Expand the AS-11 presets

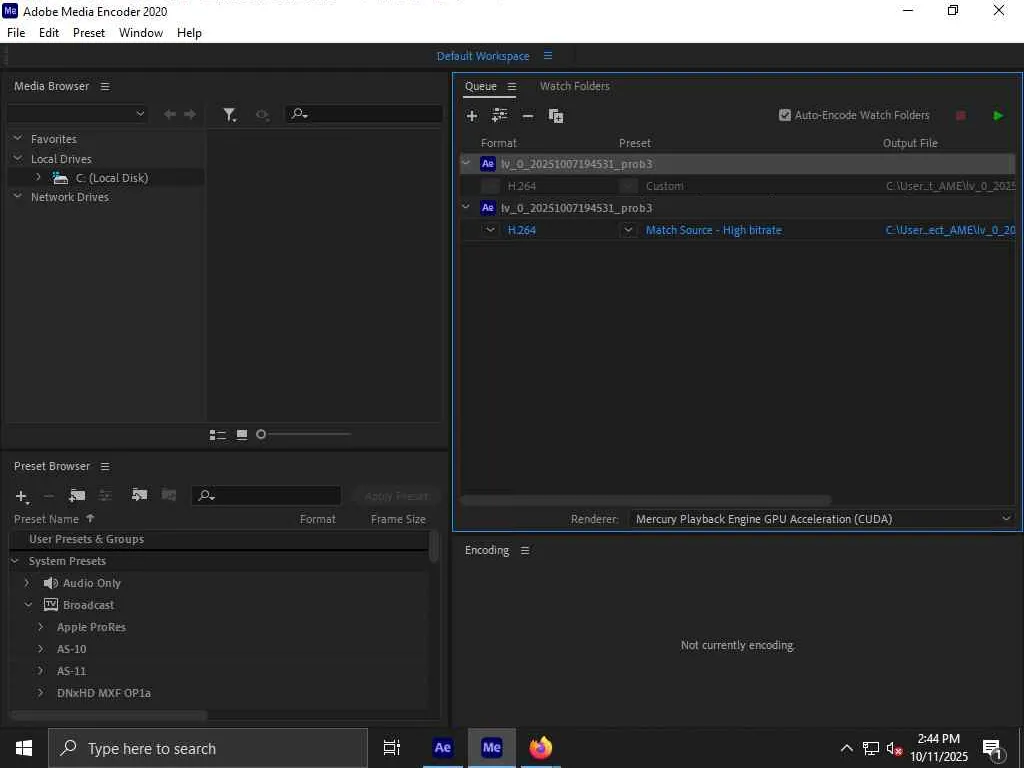[40, 671]
